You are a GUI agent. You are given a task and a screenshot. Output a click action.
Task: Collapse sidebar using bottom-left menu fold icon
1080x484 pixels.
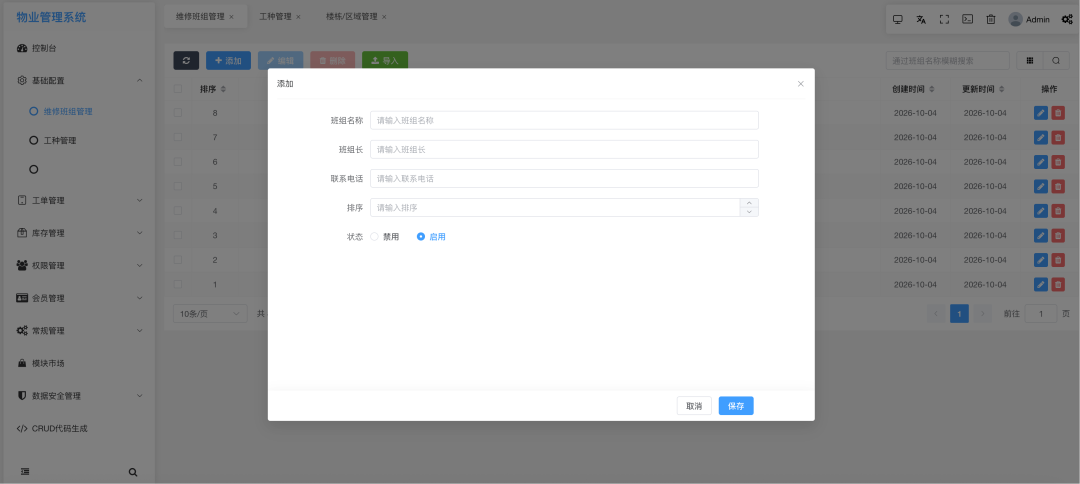click(x=25, y=472)
